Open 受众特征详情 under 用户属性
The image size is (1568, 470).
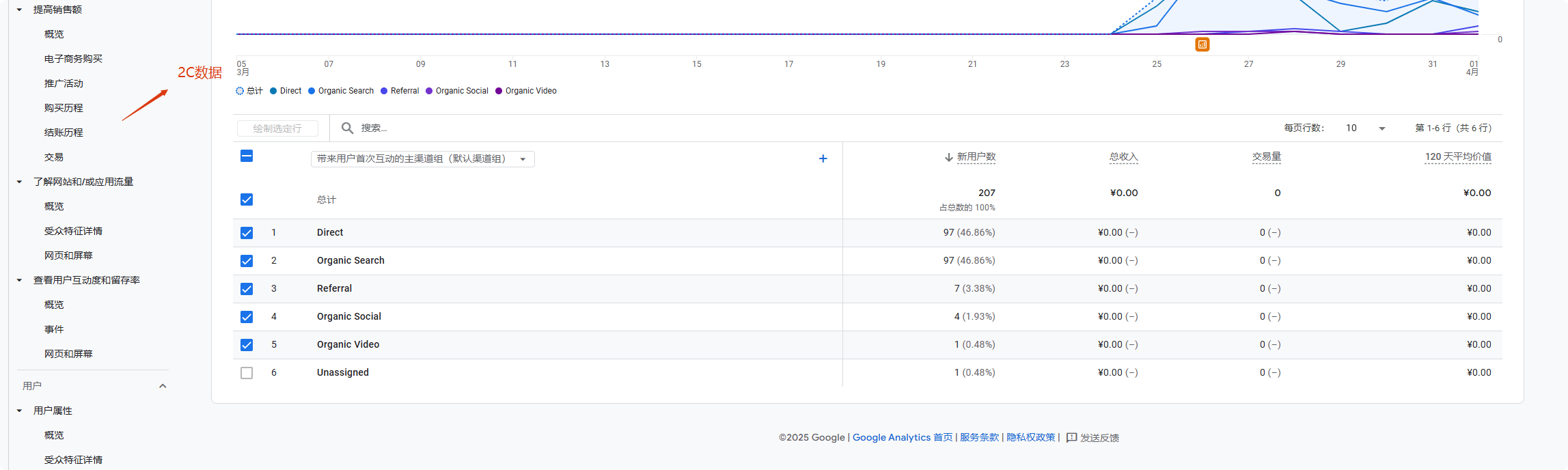[x=73, y=460]
